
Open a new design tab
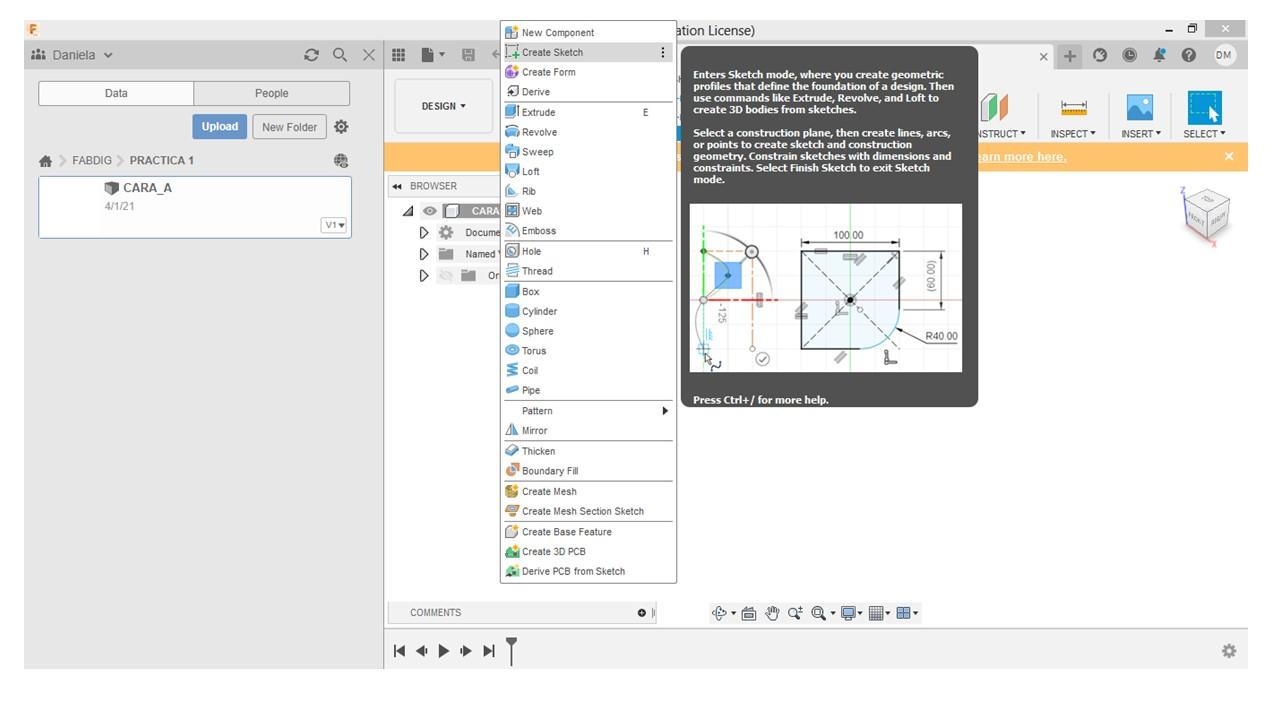(x=1070, y=56)
